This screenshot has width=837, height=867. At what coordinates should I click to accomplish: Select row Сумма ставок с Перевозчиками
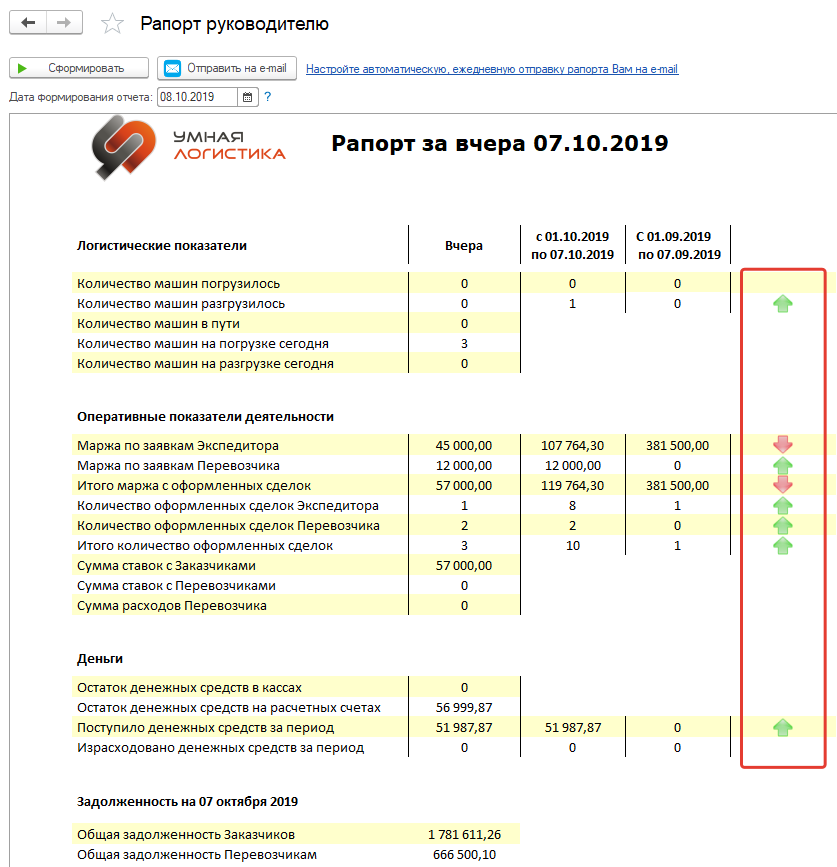tap(176, 586)
